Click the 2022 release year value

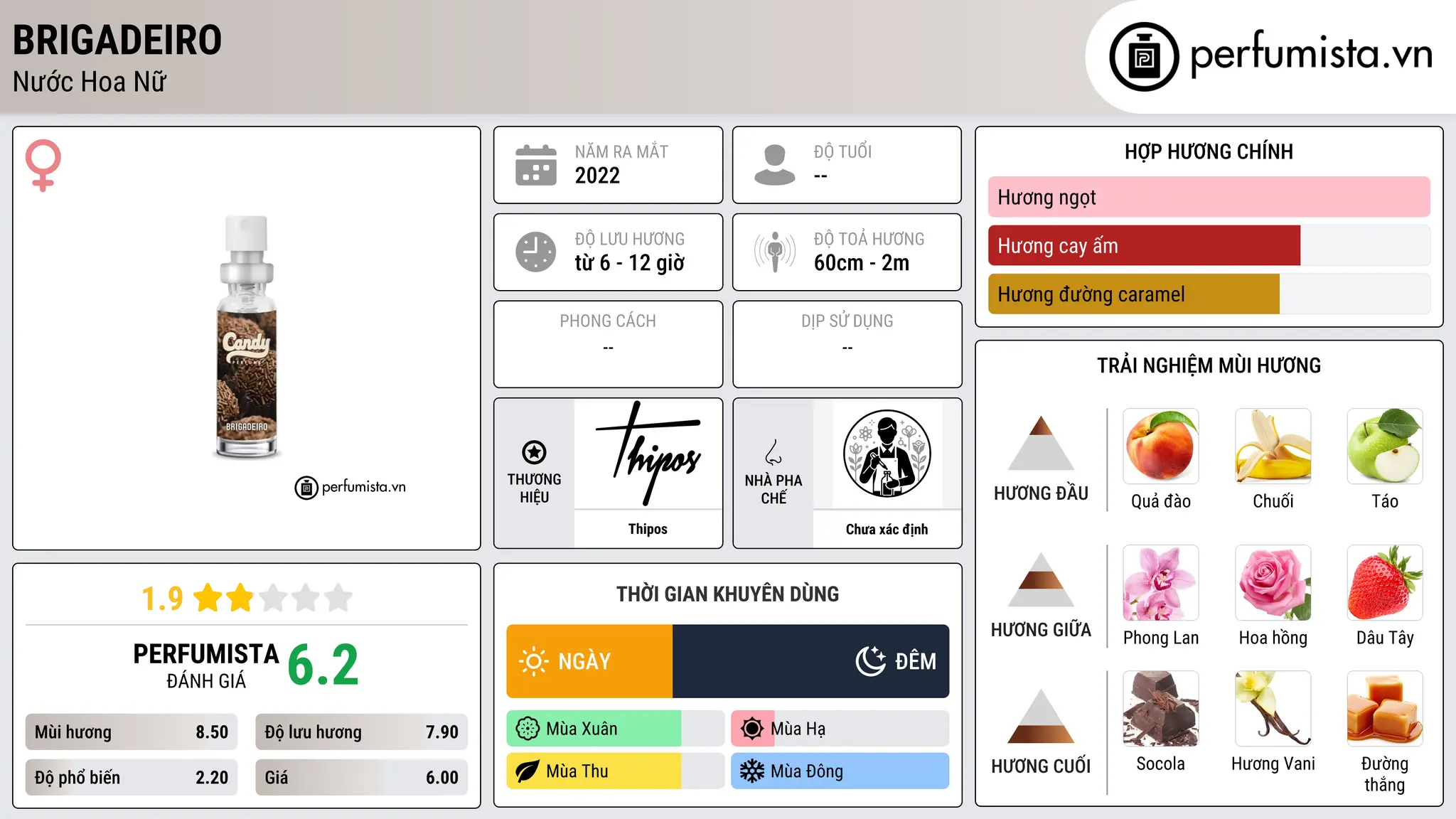pos(597,176)
